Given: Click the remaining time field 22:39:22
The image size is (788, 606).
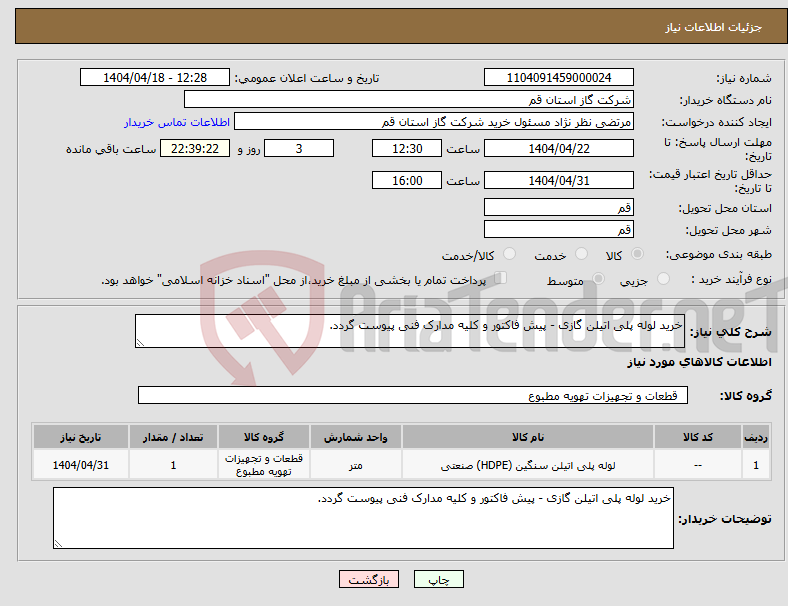Looking at the screenshot, I should (194, 148).
